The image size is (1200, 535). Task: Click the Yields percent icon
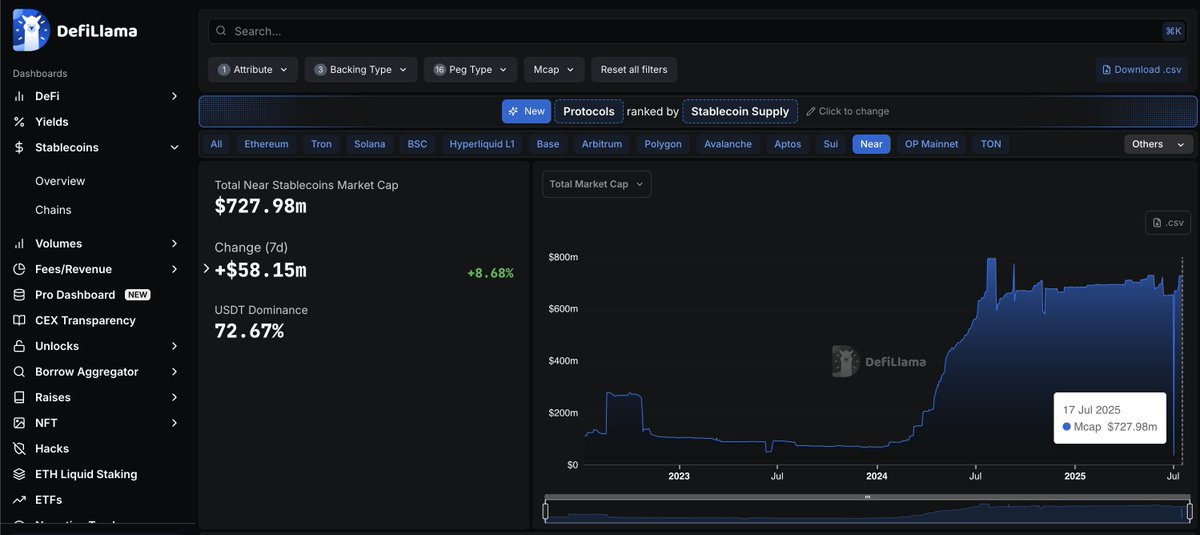point(19,122)
